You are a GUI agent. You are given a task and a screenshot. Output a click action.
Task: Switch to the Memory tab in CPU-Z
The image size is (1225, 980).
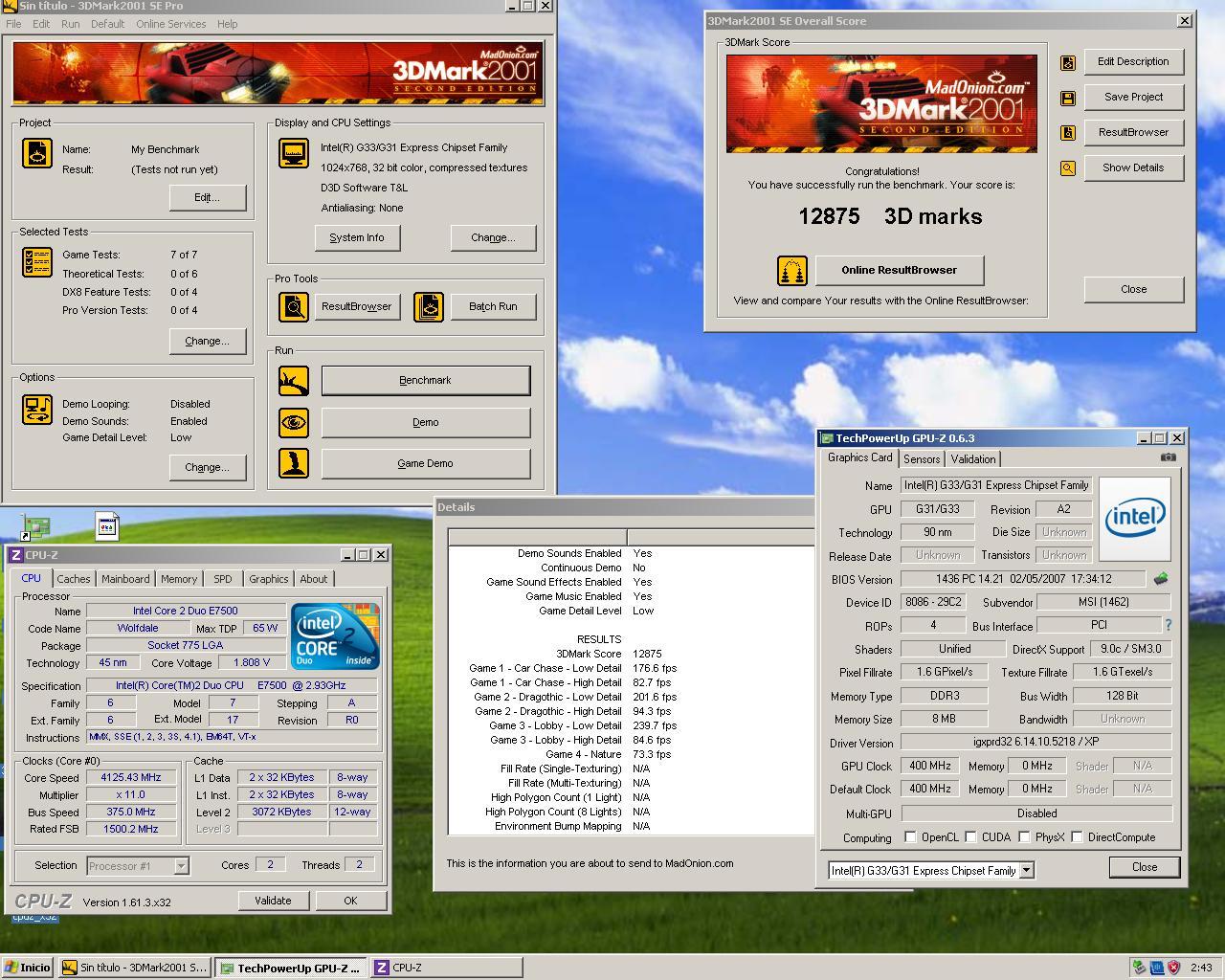point(179,579)
